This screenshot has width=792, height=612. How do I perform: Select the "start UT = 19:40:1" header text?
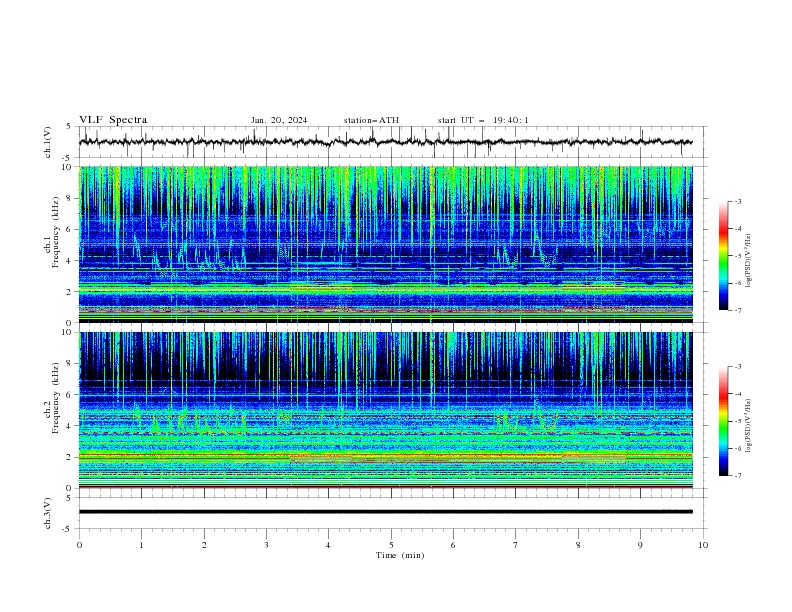pos(483,120)
